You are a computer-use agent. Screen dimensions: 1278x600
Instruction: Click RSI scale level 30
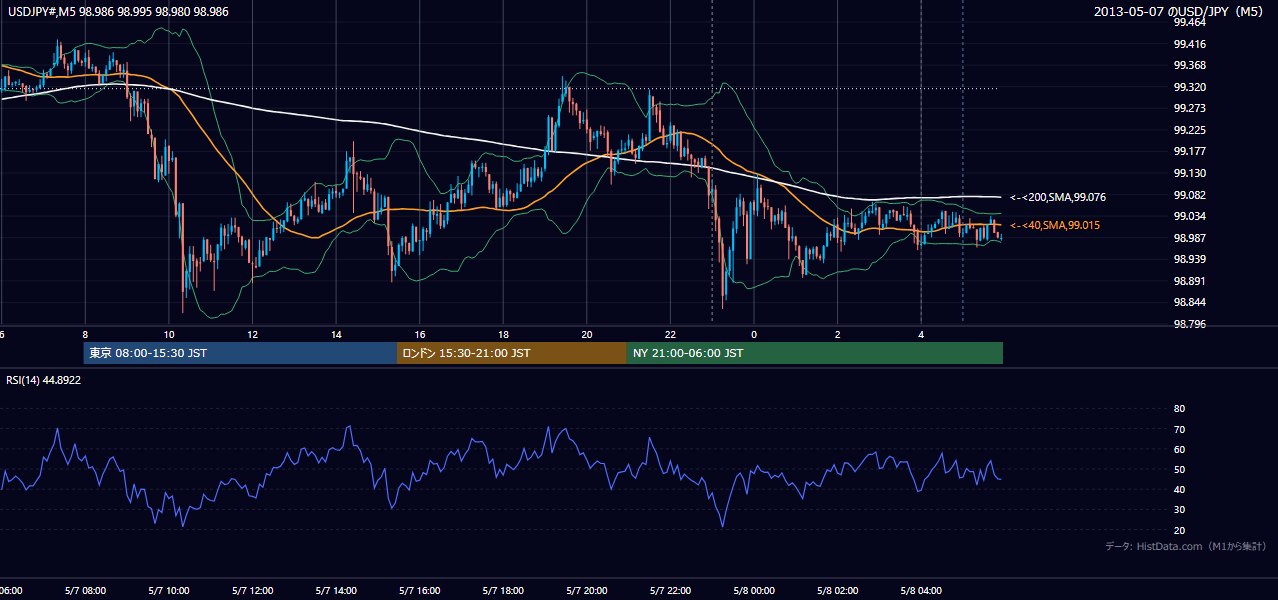coord(1179,510)
